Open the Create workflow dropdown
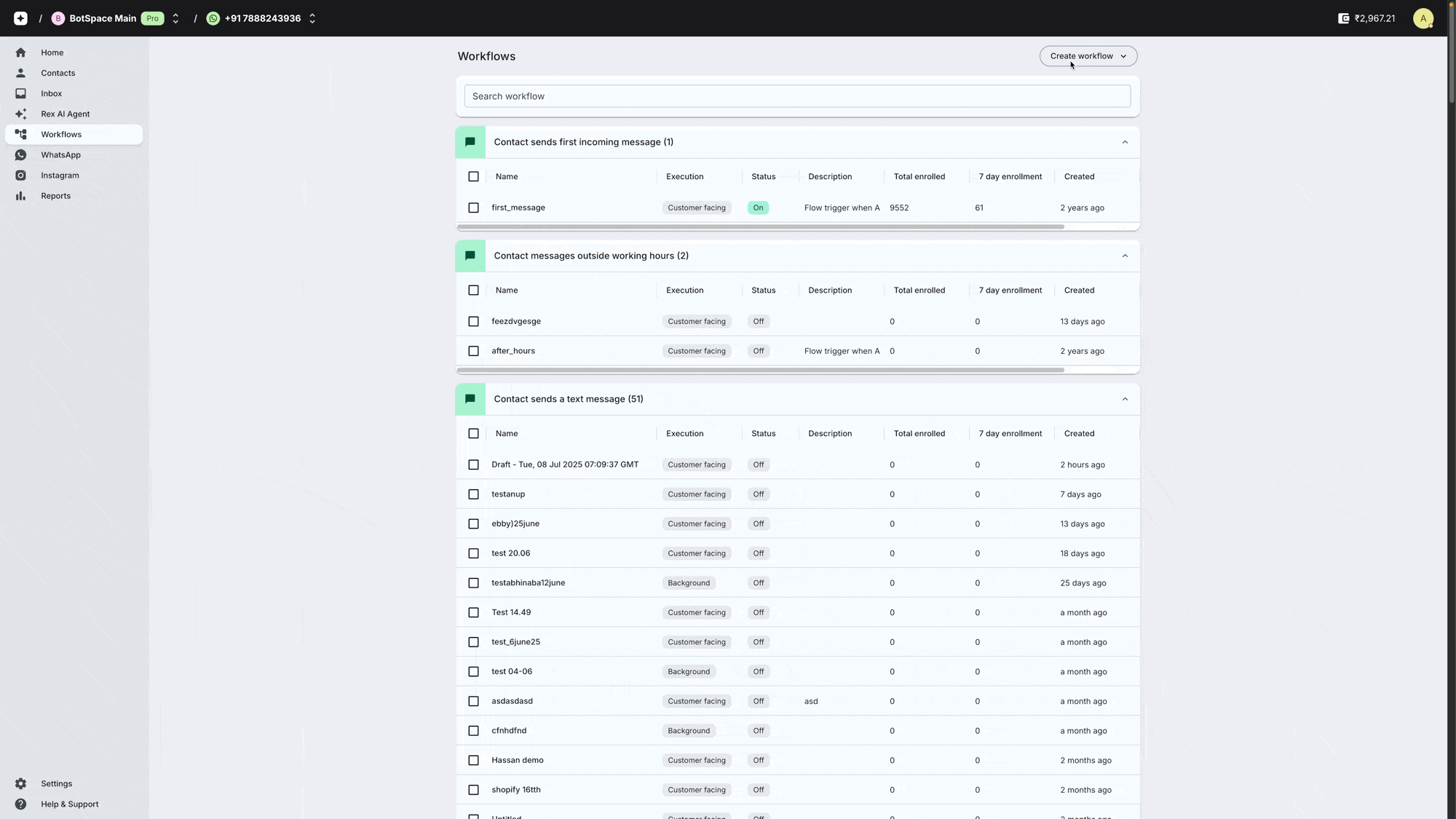Screen dimensions: 1456x819 click(1088, 56)
